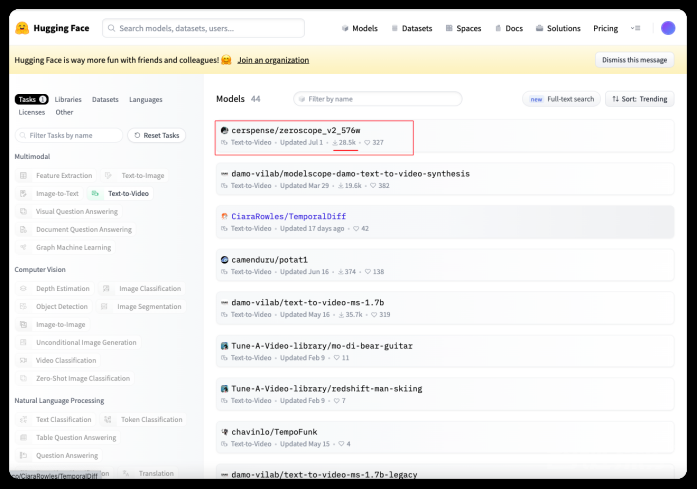Open camenduru/potat1 model
The width and height of the screenshot is (697, 489).
(x=445, y=265)
